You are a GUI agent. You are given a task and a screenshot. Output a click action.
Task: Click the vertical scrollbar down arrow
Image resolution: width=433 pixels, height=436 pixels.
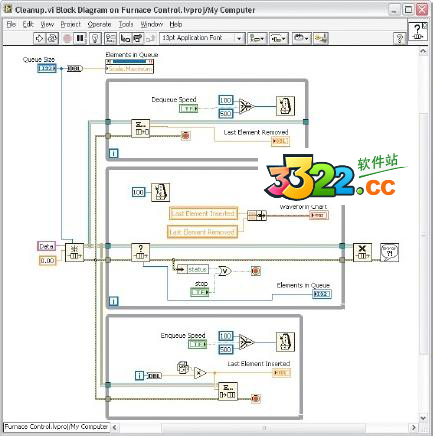[x=423, y=418]
